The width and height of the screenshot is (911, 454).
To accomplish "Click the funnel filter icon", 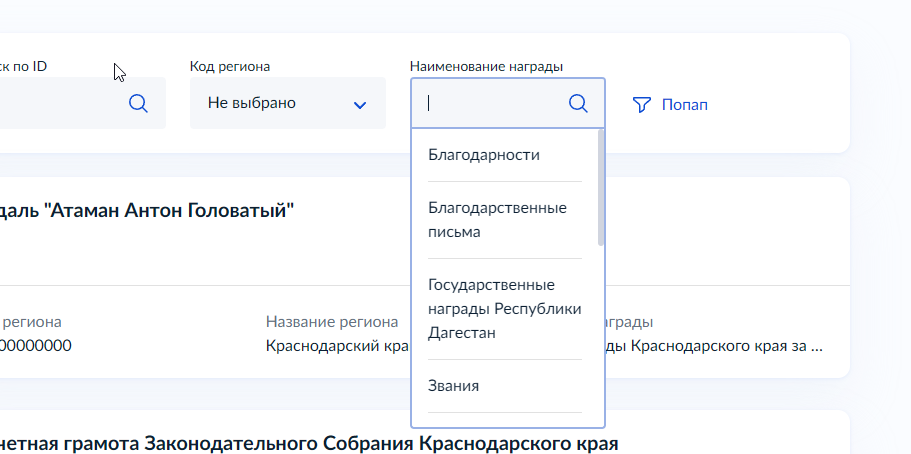I will coord(642,104).
